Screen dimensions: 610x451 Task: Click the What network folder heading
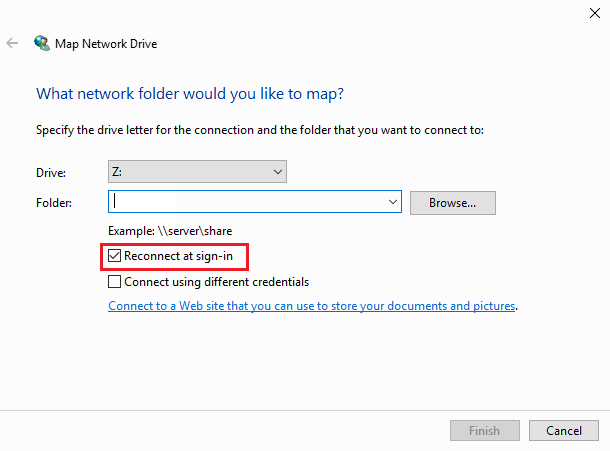[x=190, y=94]
